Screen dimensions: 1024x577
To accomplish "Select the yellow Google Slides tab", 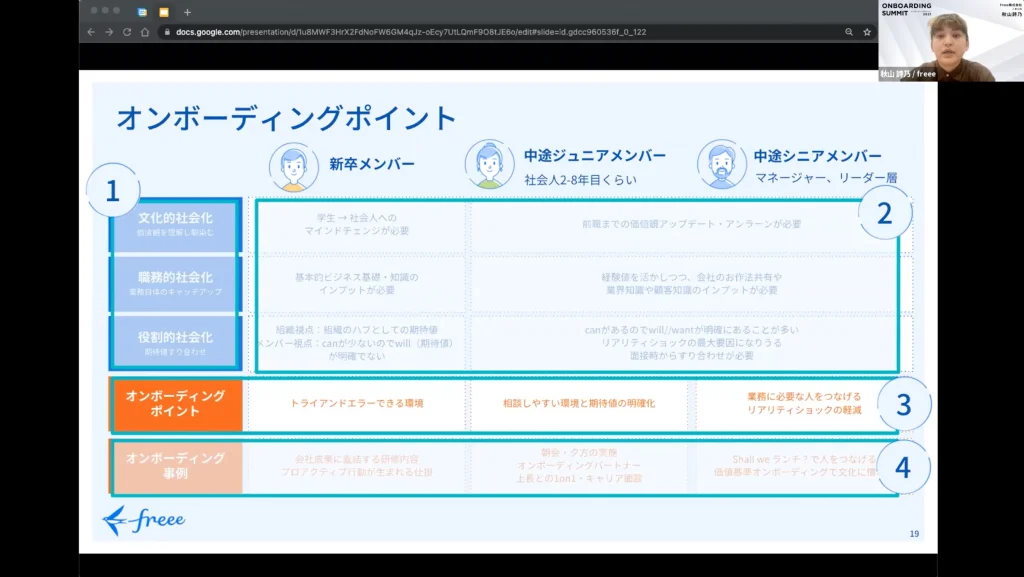I will (x=164, y=12).
